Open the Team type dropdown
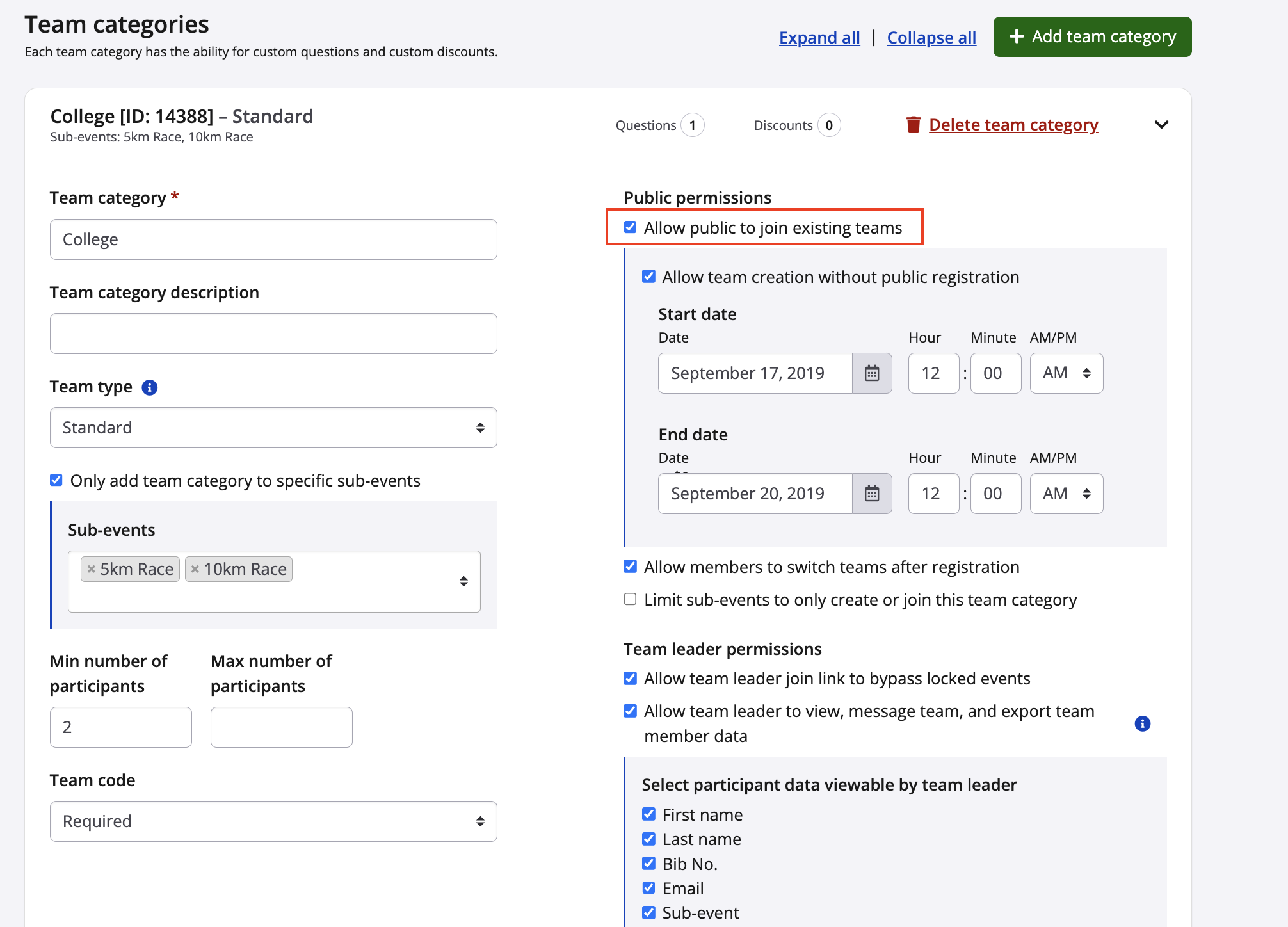1288x927 pixels. (x=273, y=428)
